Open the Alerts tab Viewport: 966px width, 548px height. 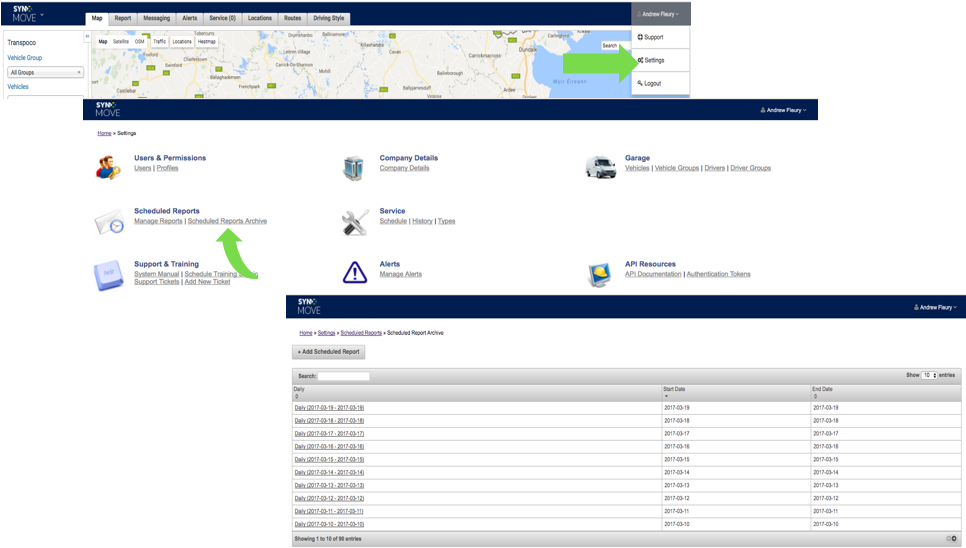190,18
